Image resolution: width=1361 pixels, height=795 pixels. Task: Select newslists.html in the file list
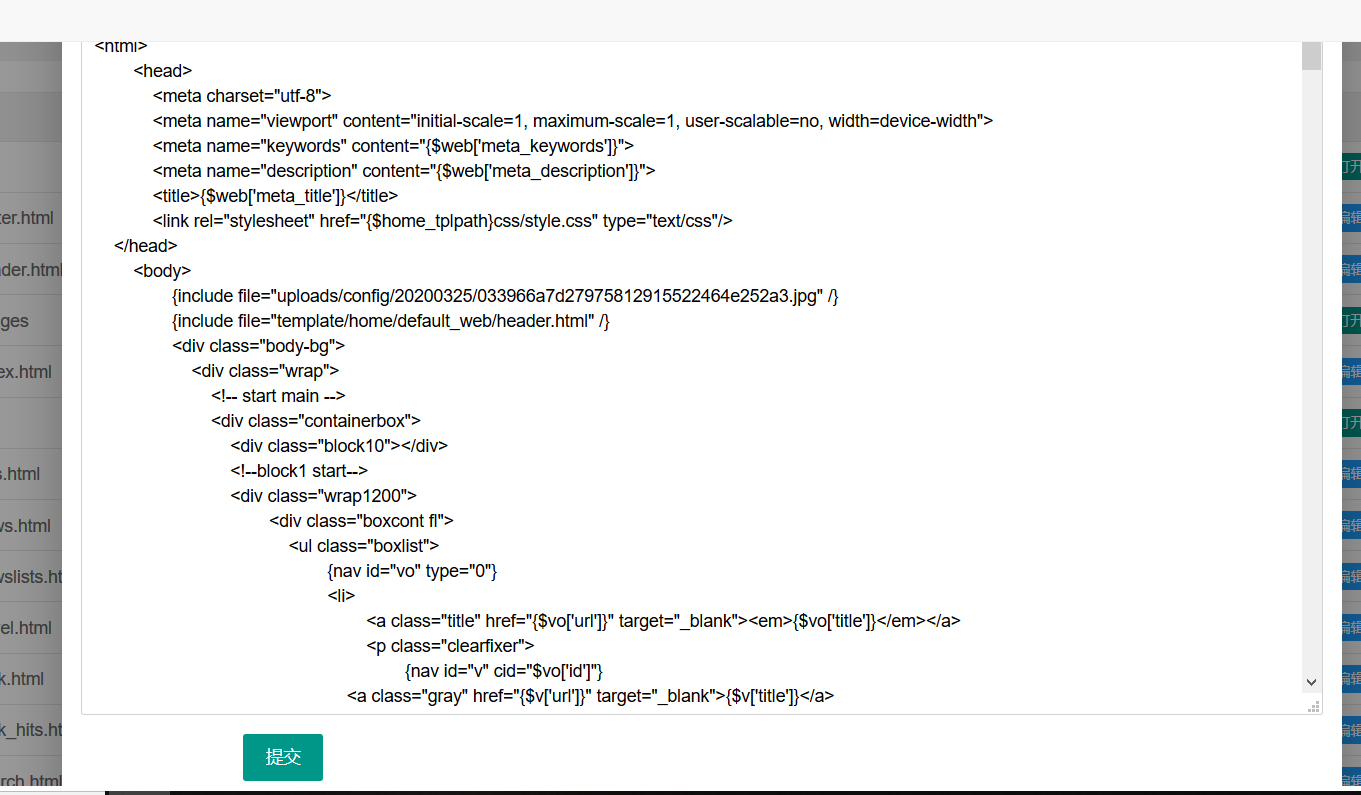pyautogui.click(x=31, y=577)
